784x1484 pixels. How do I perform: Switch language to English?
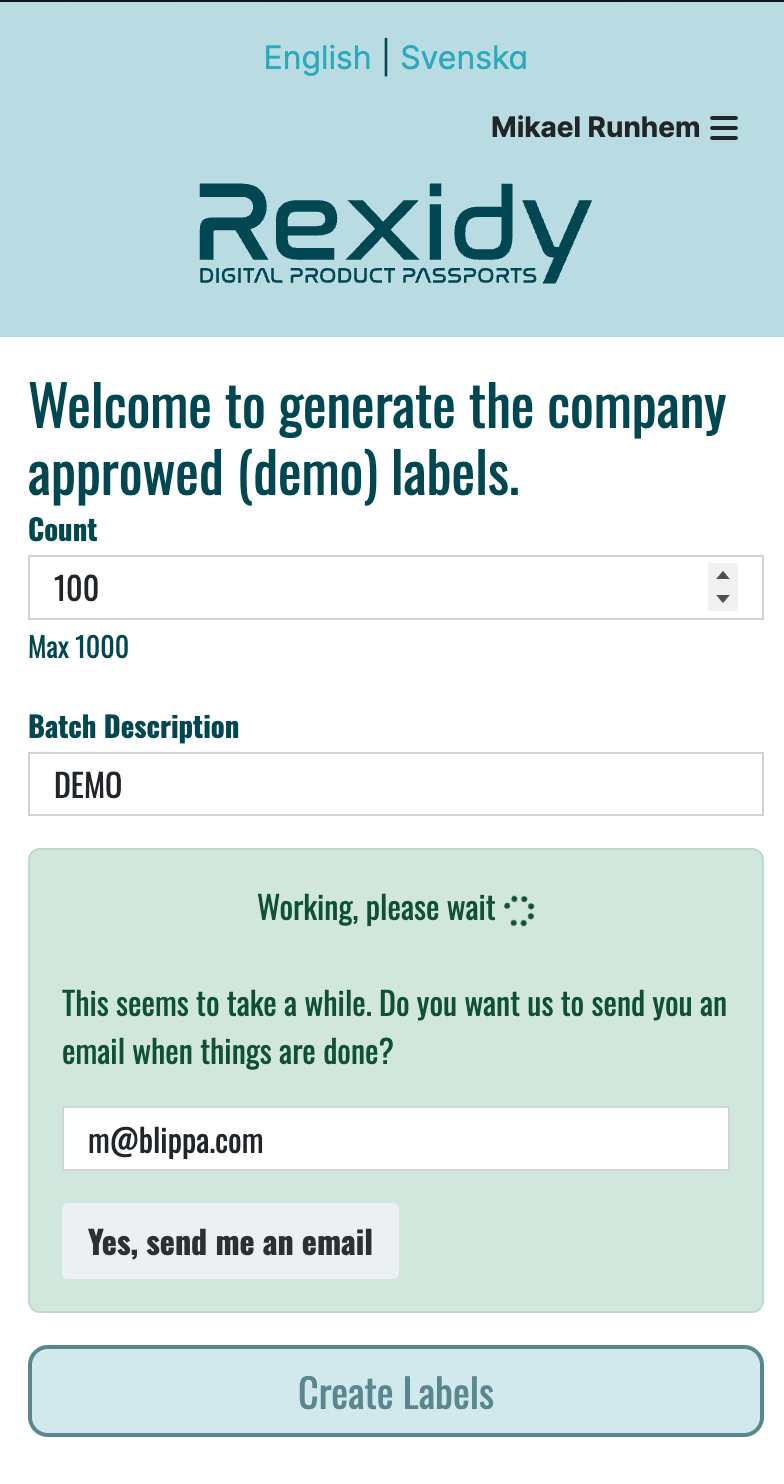[317, 58]
